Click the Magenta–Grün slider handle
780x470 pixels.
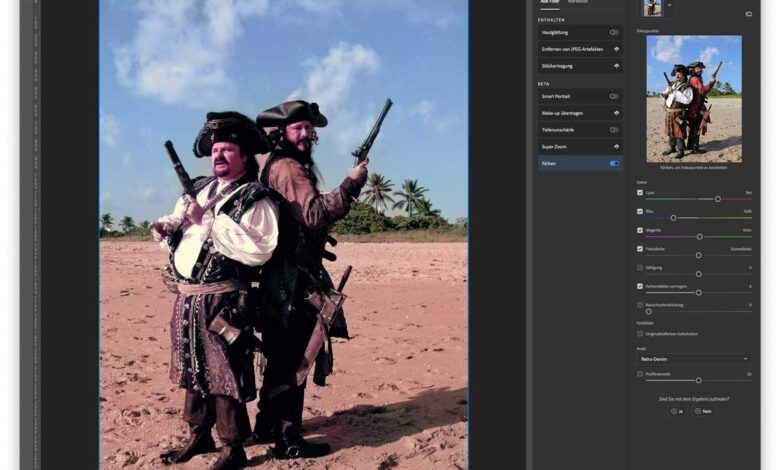pyautogui.click(x=700, y=237)
